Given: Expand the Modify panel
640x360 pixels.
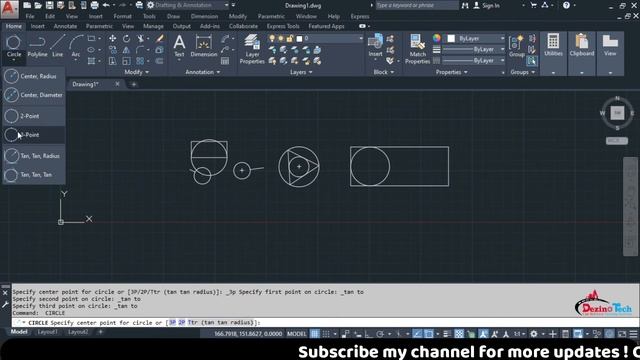Looking at the screenshot, I should [136, 72].
